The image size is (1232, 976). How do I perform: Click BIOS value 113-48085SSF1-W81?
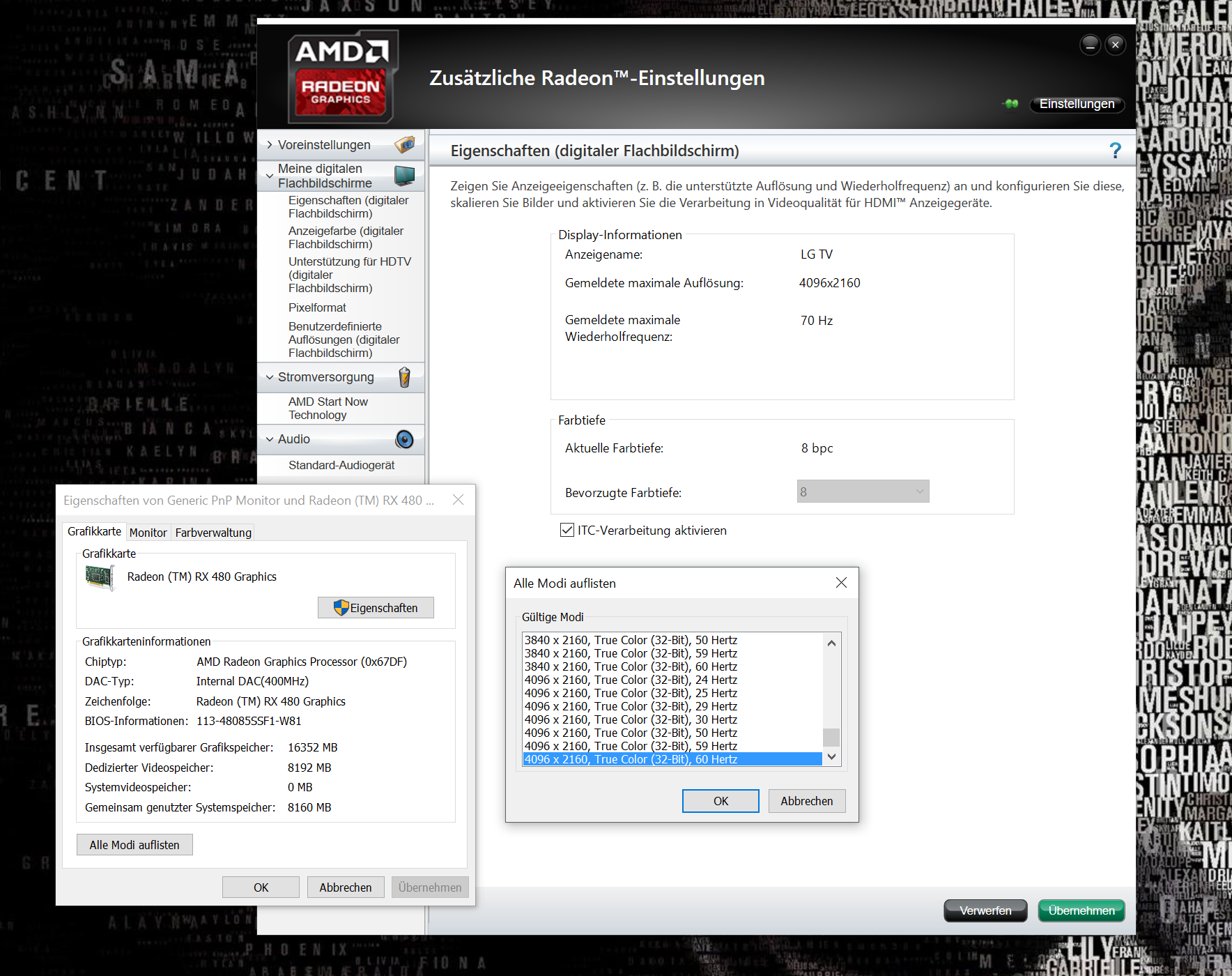[x=249, y=721]
